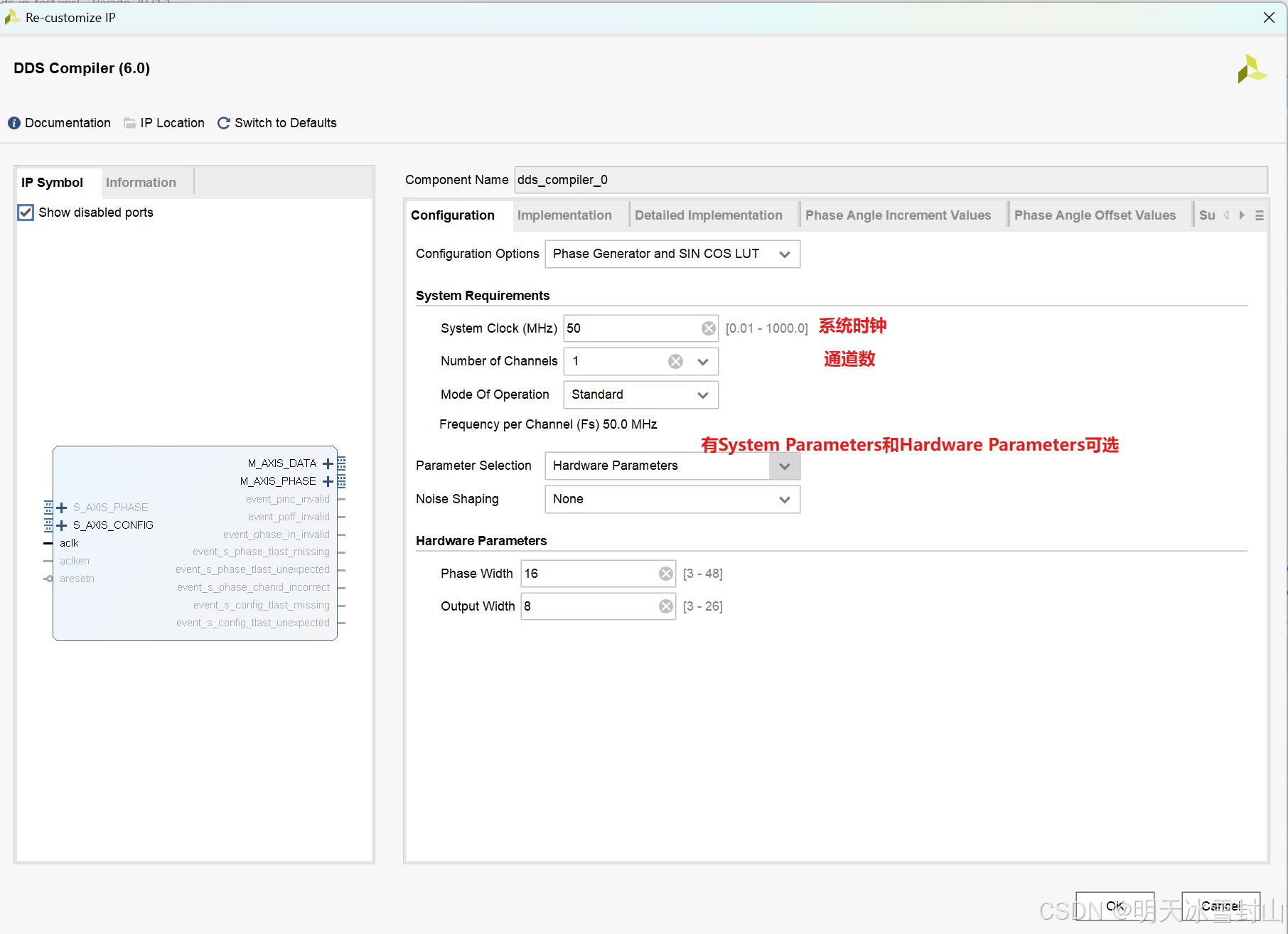Open the Noise Shaping dropdown
Viewport: 1288px width, 934px height.
[672, 500]
